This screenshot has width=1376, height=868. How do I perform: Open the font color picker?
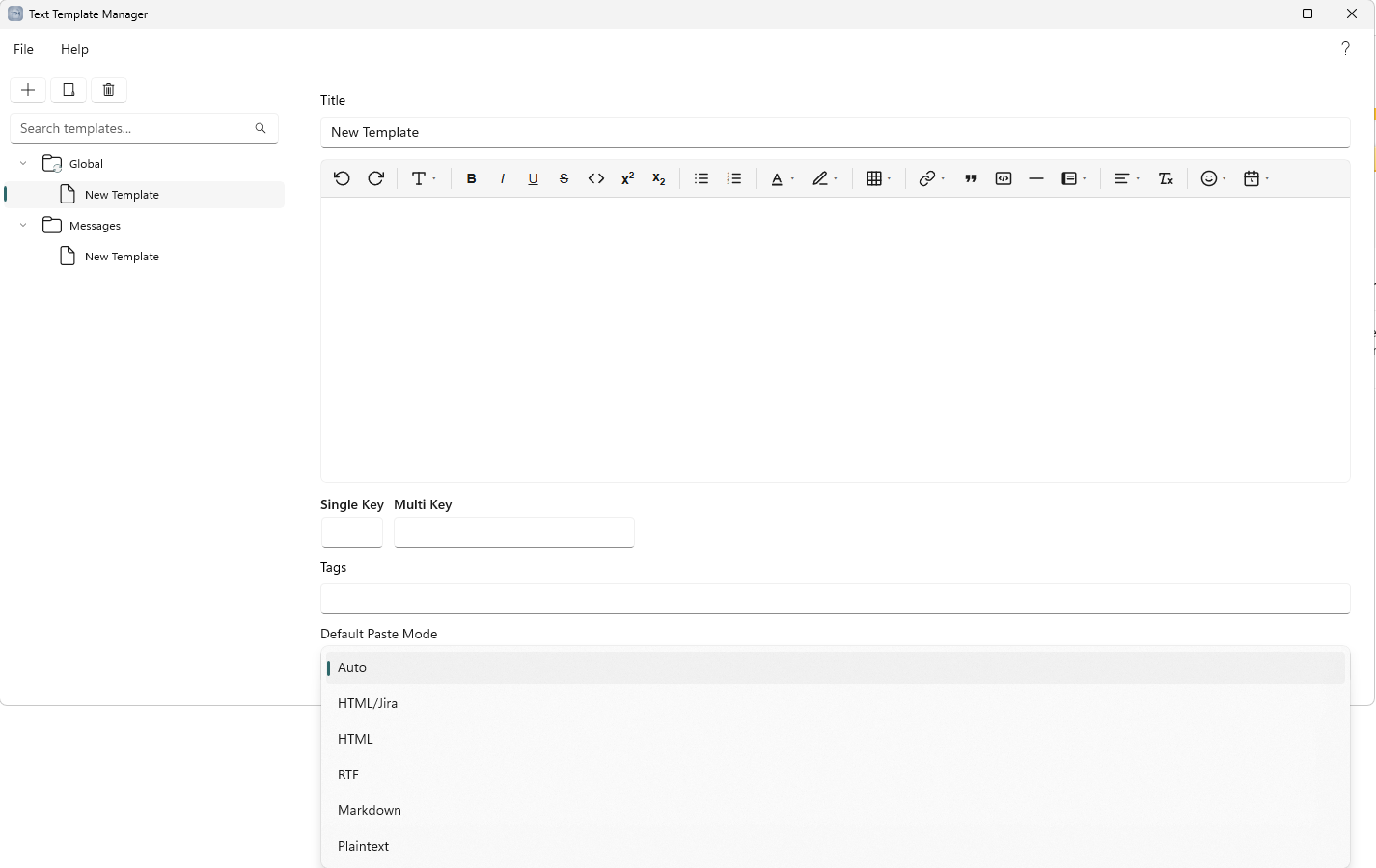click(x=782, y=178)
